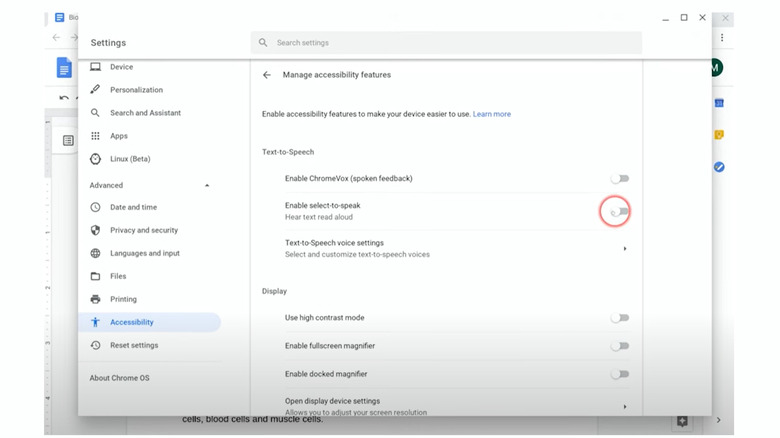The image size is (780, 438).
Task: Click the Printing printer icon
Action: pos(95,299)
